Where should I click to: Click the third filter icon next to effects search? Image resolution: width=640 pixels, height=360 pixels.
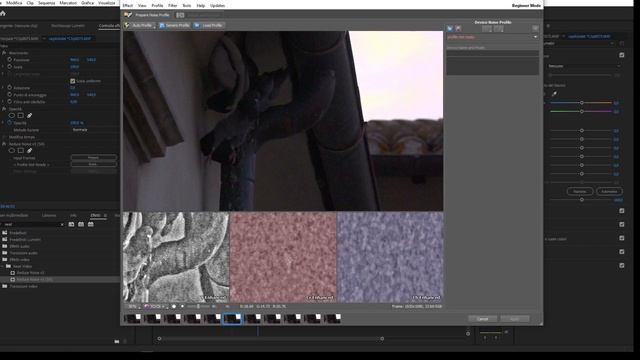[x=91, y=224]
